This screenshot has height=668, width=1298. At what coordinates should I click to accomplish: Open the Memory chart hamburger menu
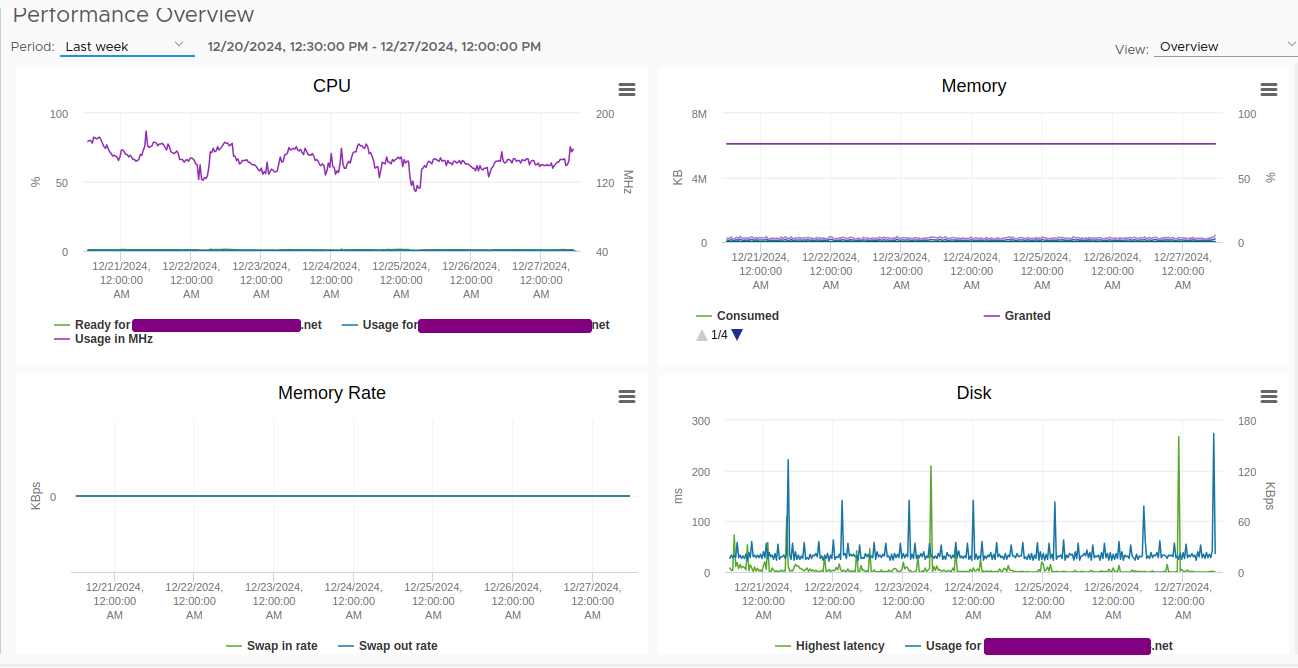pos(1268,90)
